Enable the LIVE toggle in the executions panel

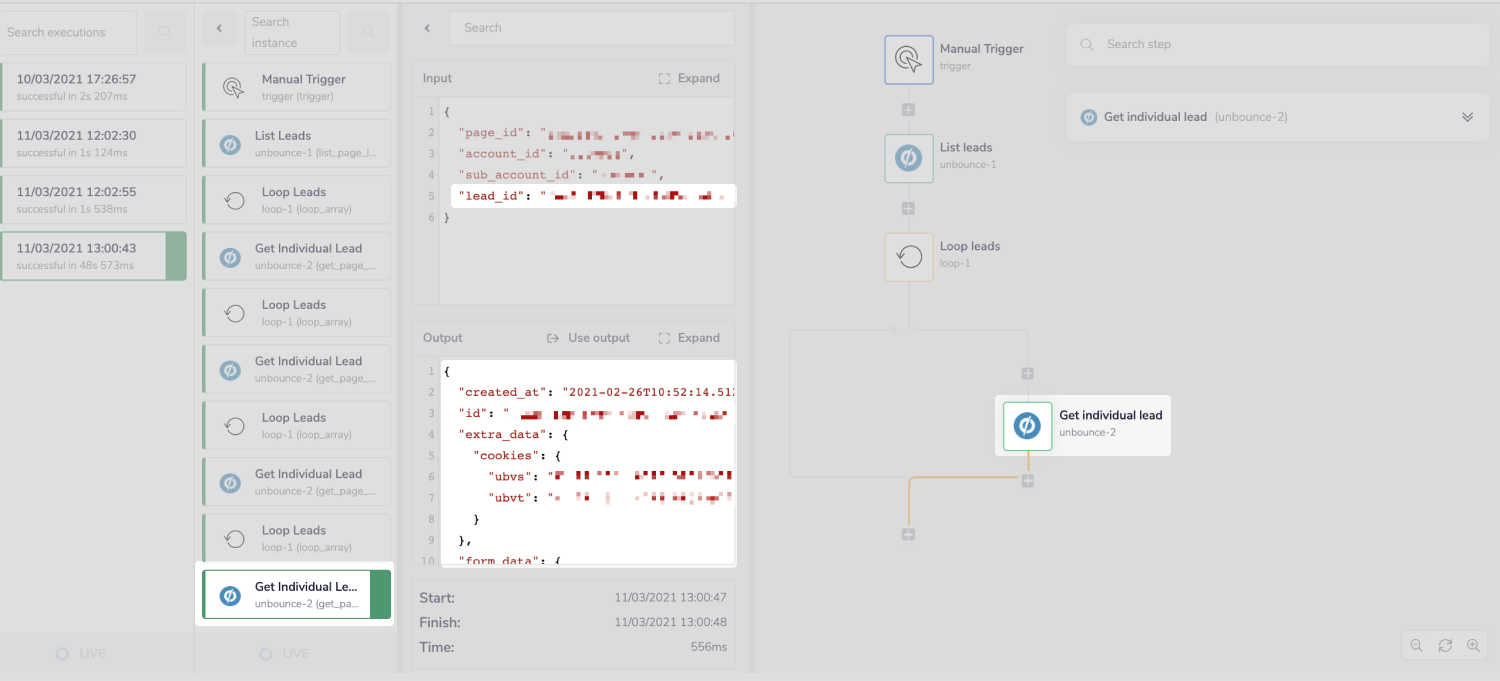click(80, 653)
